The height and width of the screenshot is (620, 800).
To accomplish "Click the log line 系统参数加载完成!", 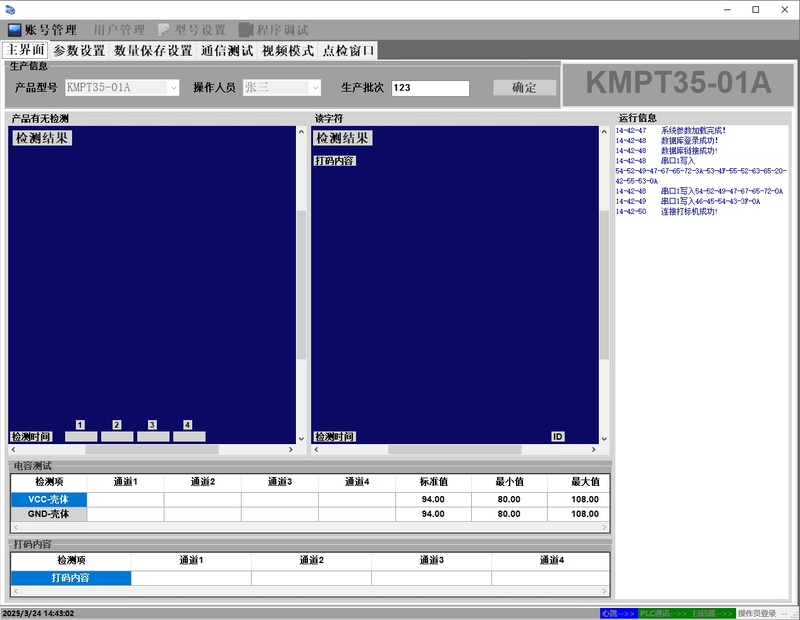I will [x=693, y=131].
